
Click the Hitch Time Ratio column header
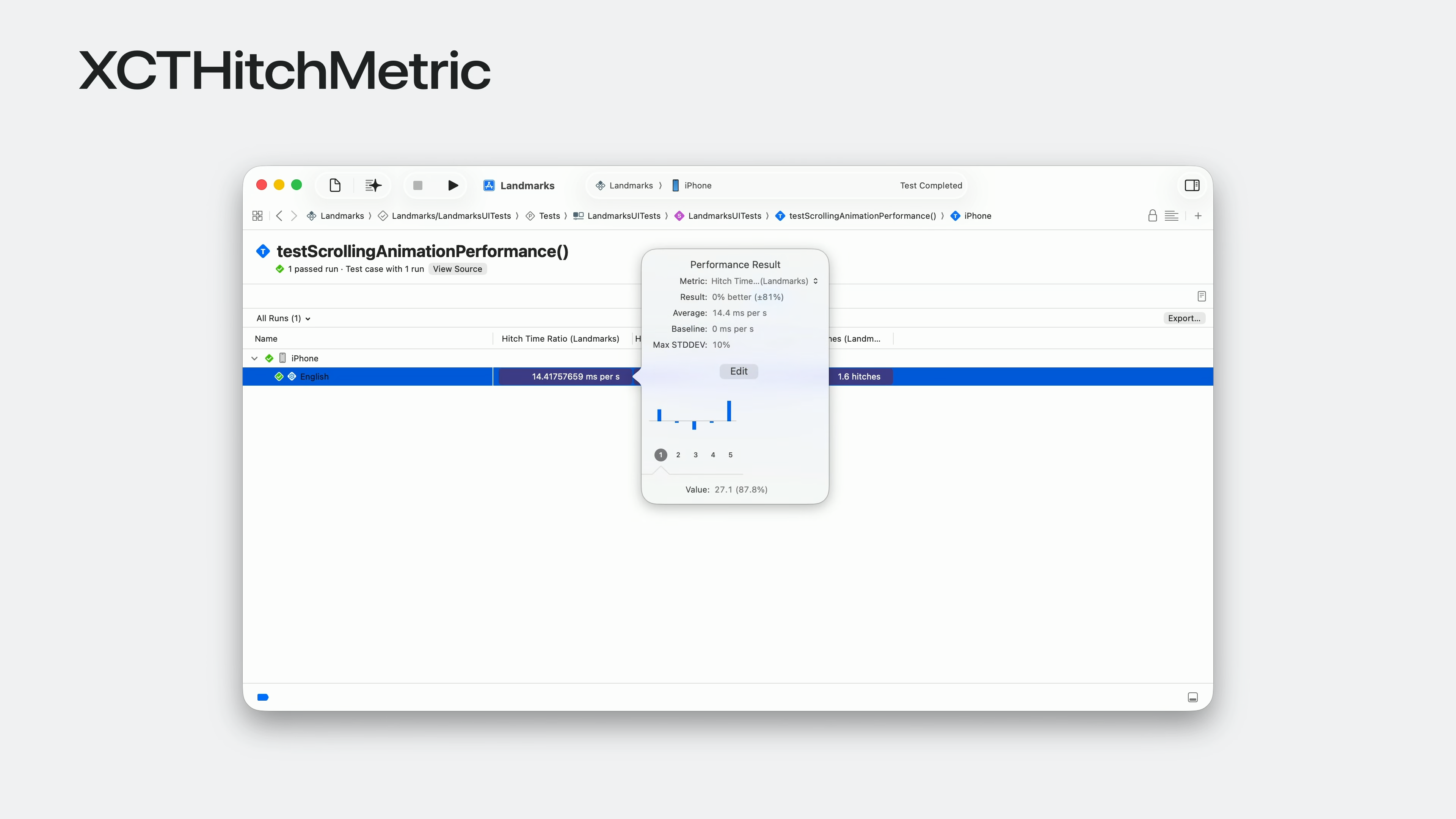point(560,339)
